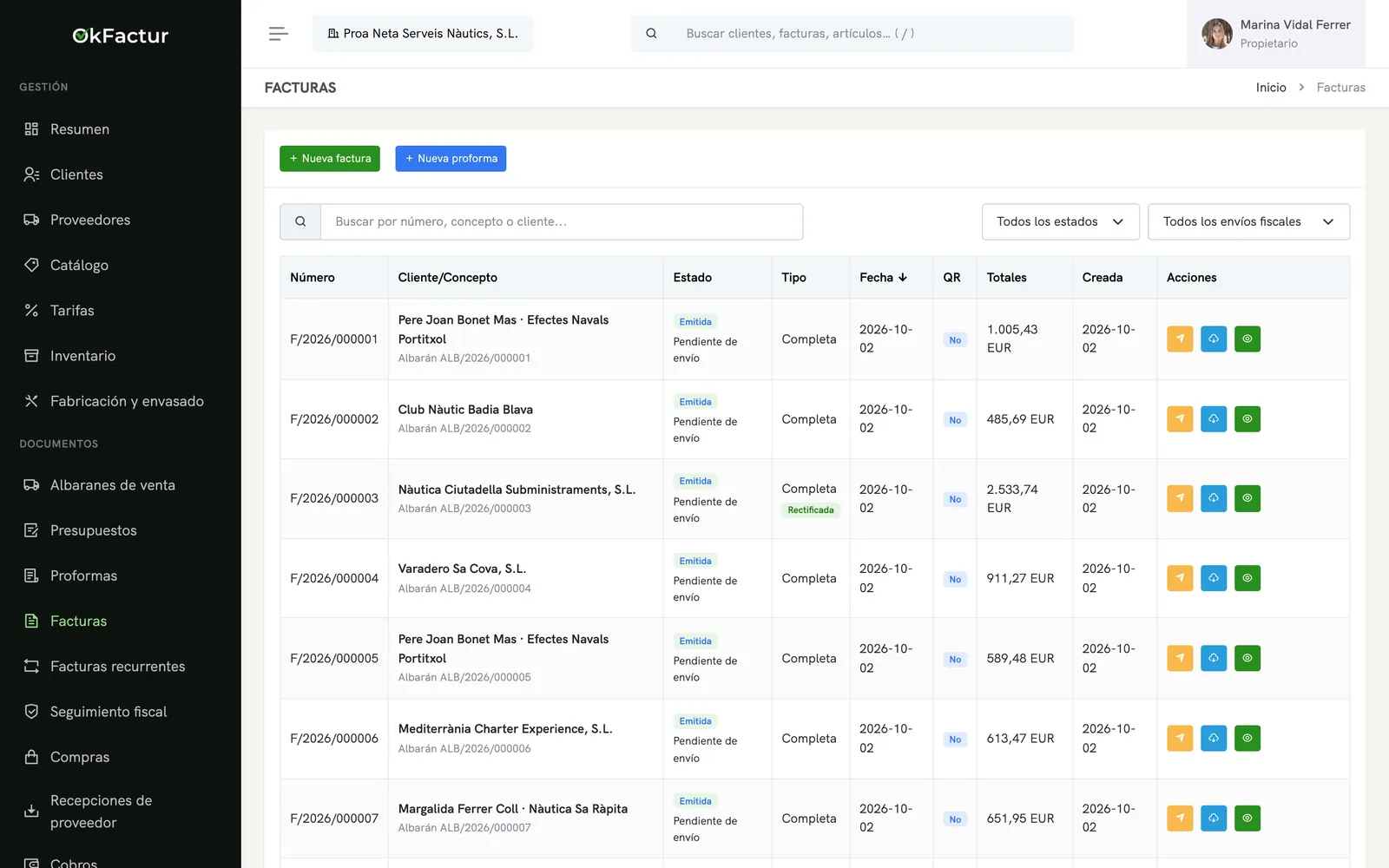Click the green eye icon for invoice F/2026/000006
Viewport: 1389px width, 868px height.
[x=1247, y=739]
